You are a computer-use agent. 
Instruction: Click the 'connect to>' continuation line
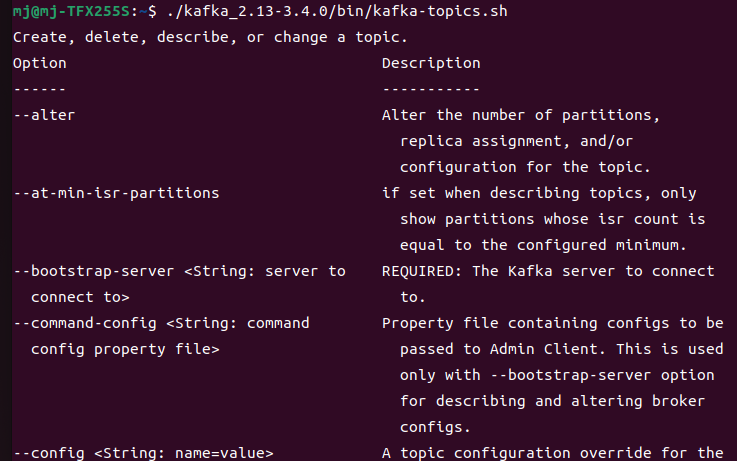coord(80,297)
